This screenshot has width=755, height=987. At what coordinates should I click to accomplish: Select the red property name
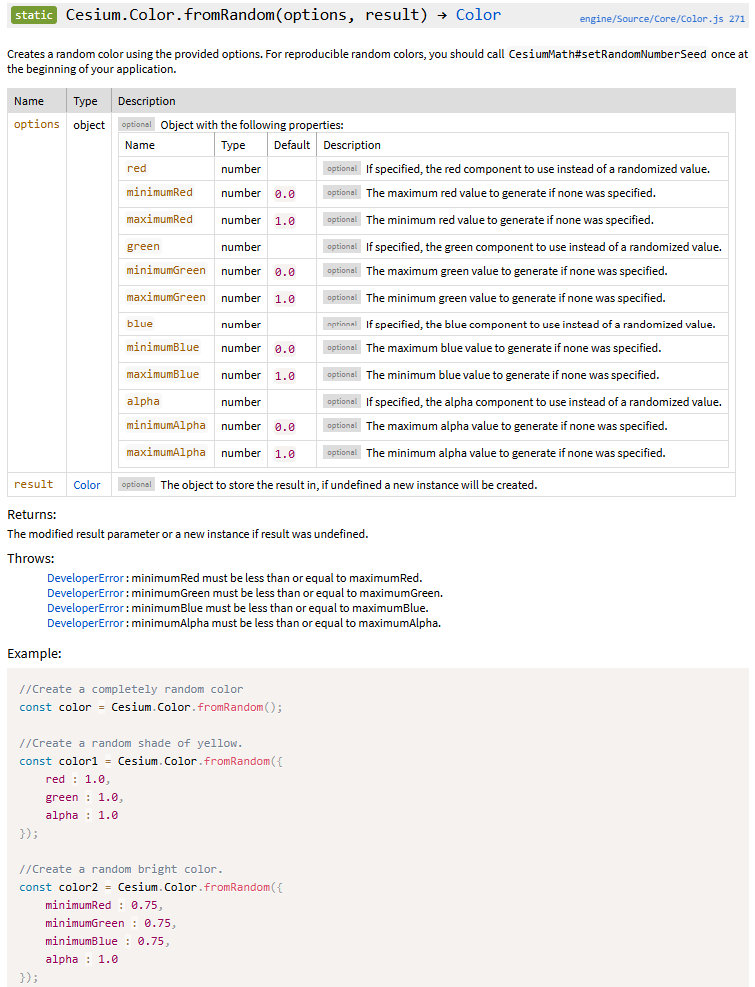(136, 168)
